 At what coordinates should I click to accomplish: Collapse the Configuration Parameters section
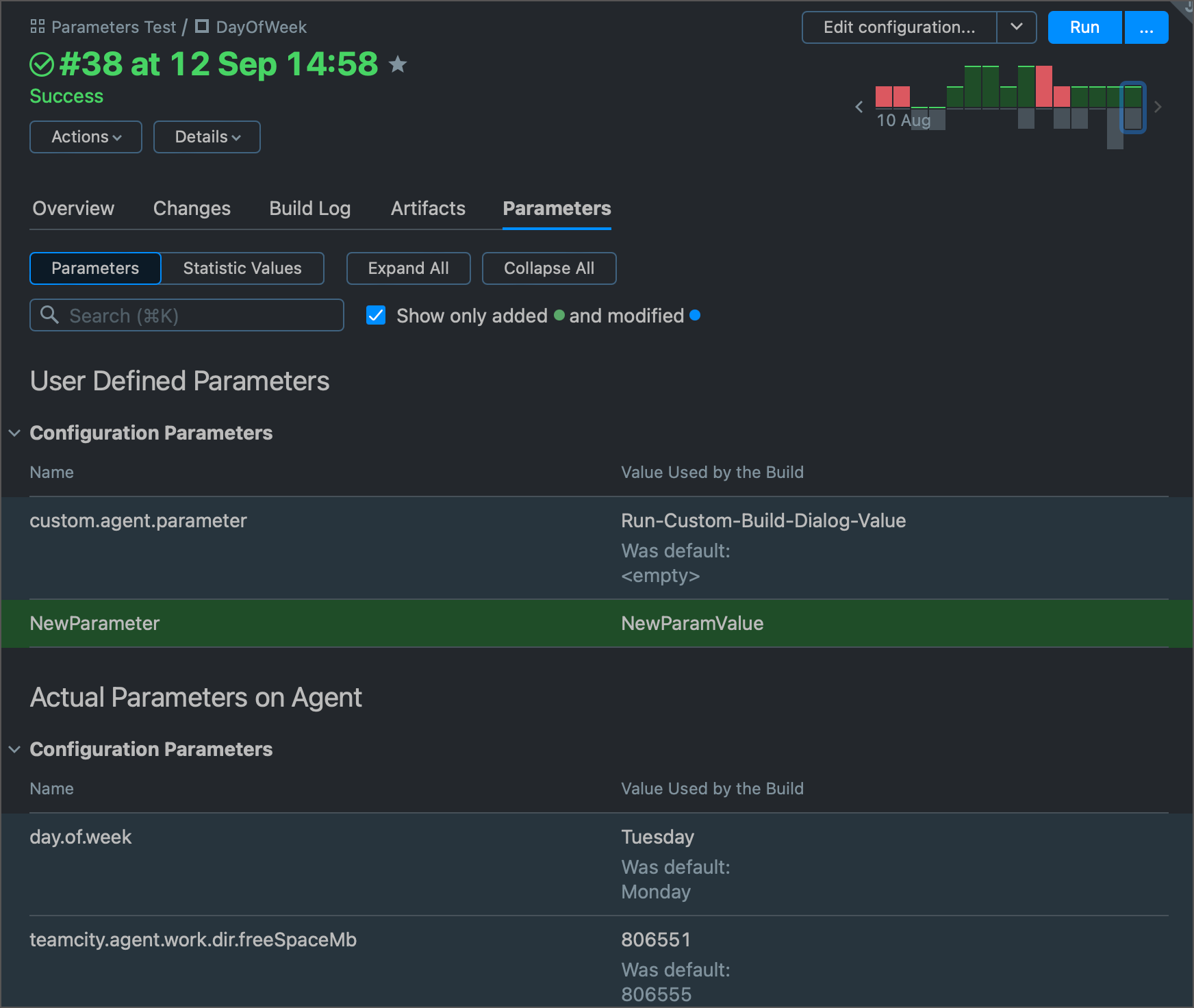(14, 432)
